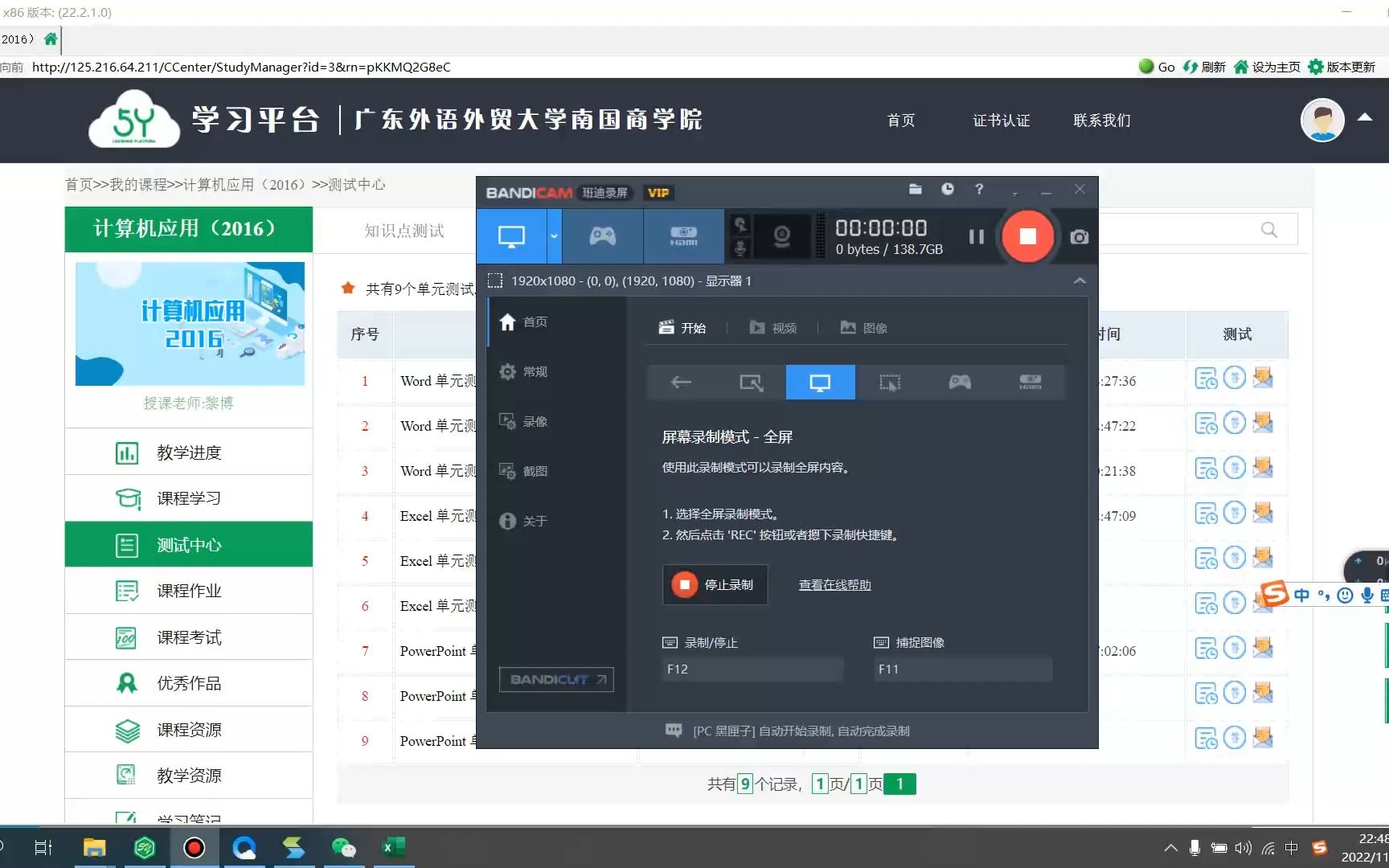This screenshot has height=868, width=1389.
Task: Click the answer icon in row 2
Action: click(1235, 423)
